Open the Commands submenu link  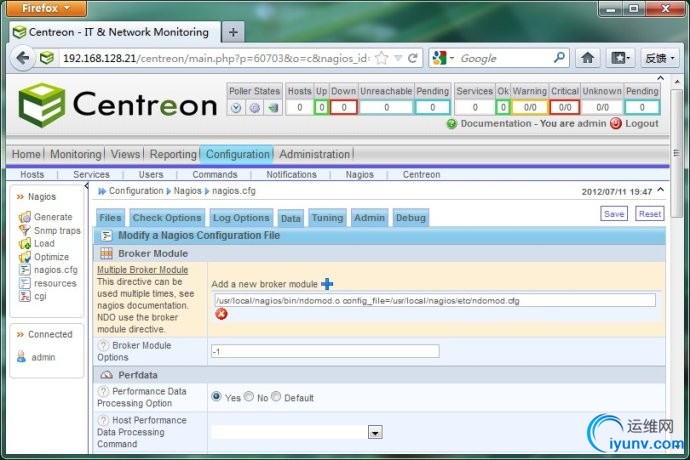215,174
